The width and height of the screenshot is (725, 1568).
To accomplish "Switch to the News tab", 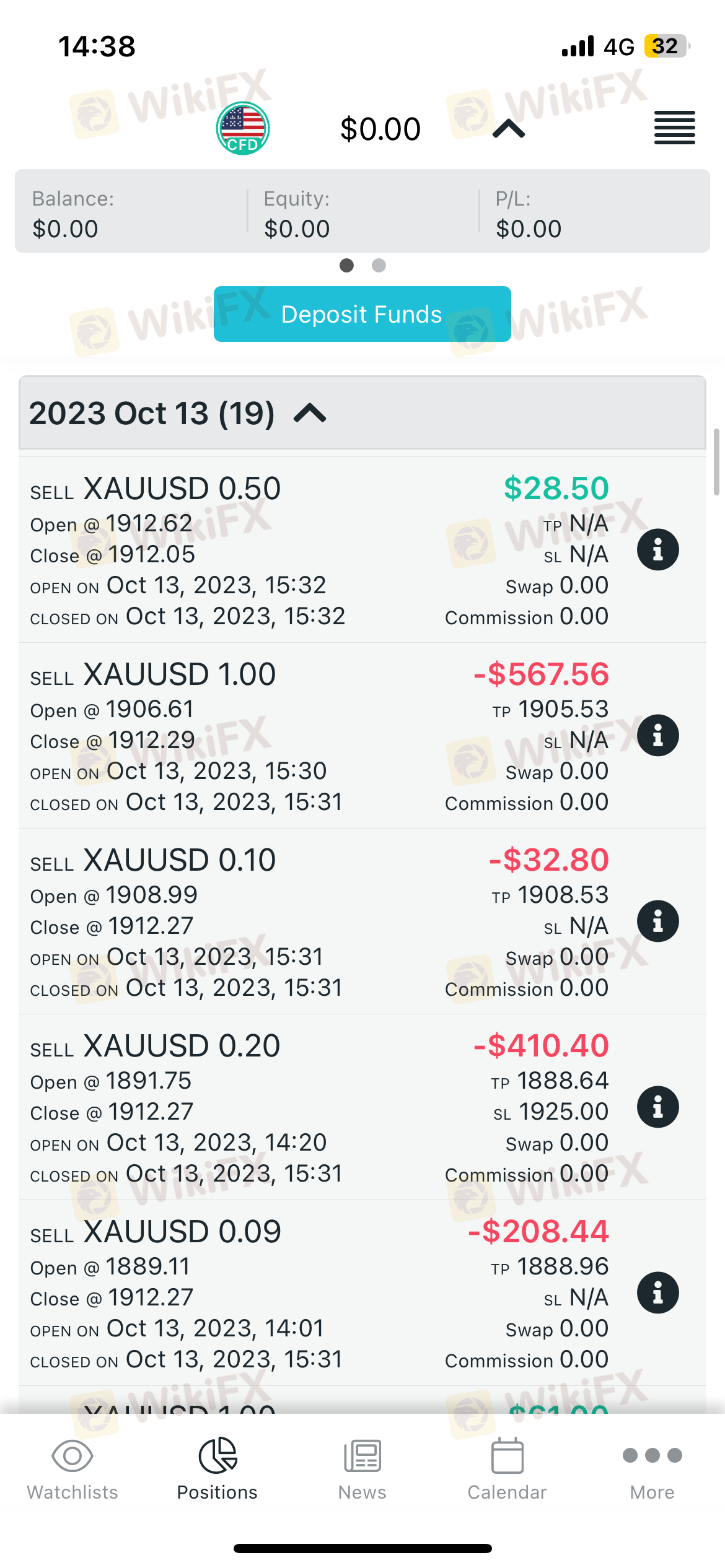I will pos(362,1468).
